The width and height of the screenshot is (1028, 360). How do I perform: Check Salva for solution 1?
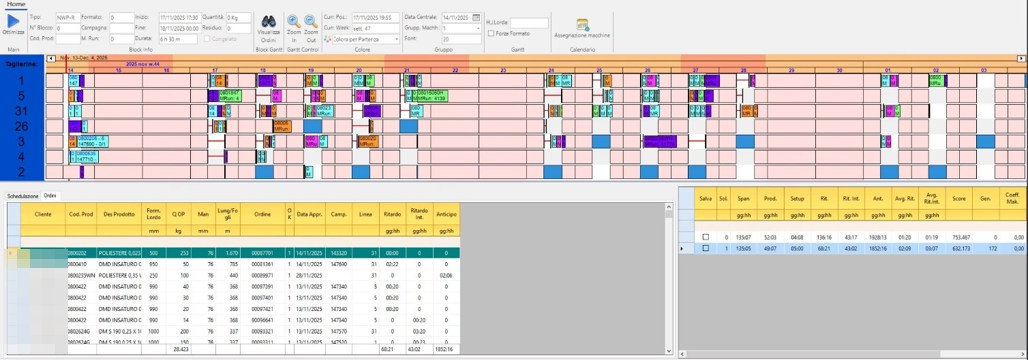[705, 249]
